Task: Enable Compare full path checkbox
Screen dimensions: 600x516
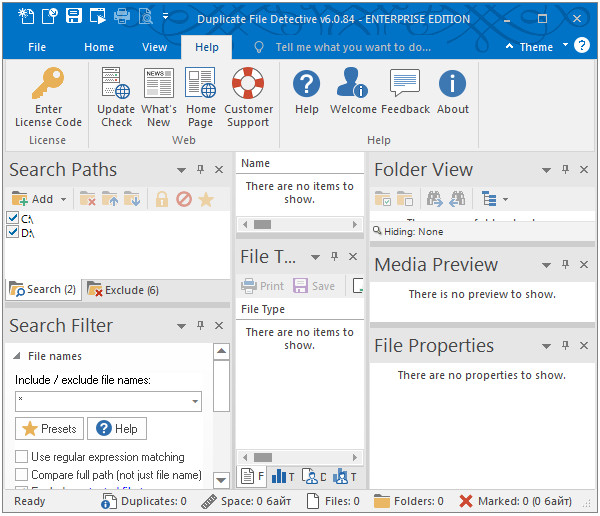Action: click(x=22, y=475)
